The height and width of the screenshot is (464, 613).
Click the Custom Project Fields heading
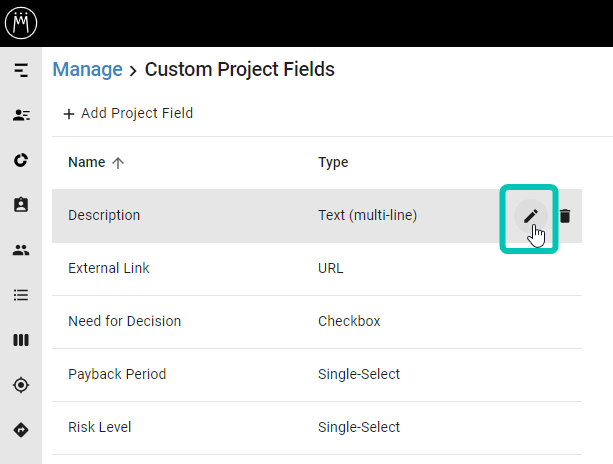240,70
